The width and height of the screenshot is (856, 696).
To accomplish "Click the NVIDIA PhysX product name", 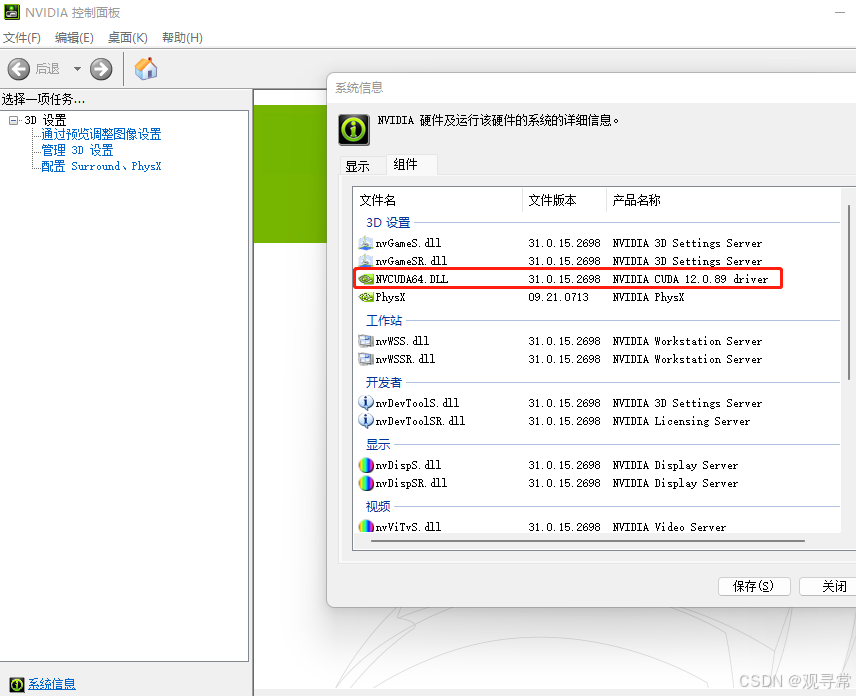I will 648,297.
